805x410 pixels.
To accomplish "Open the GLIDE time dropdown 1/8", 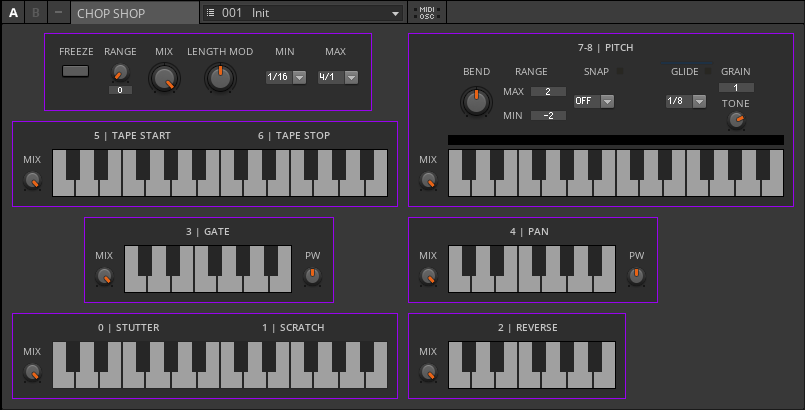I will pyautogui.click(x=686, y=101).
